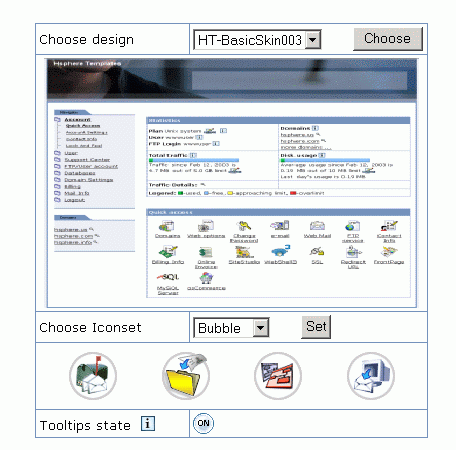Click the MySQL Server icon in preview
Viewport: 456px width, 450px height.
pos(168,277)
